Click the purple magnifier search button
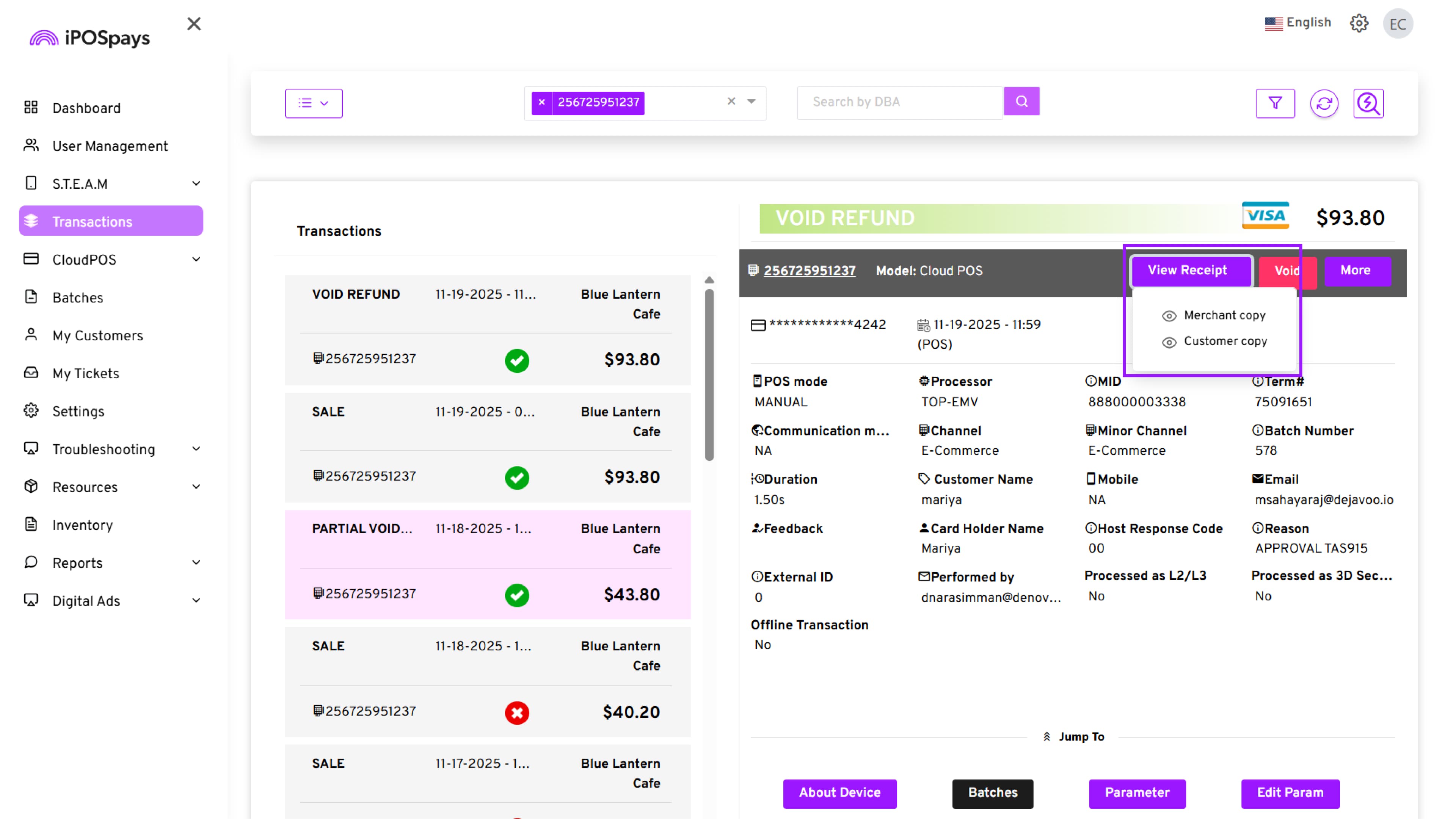Viewport: 1456px width, 819px height. (1021, 101)
